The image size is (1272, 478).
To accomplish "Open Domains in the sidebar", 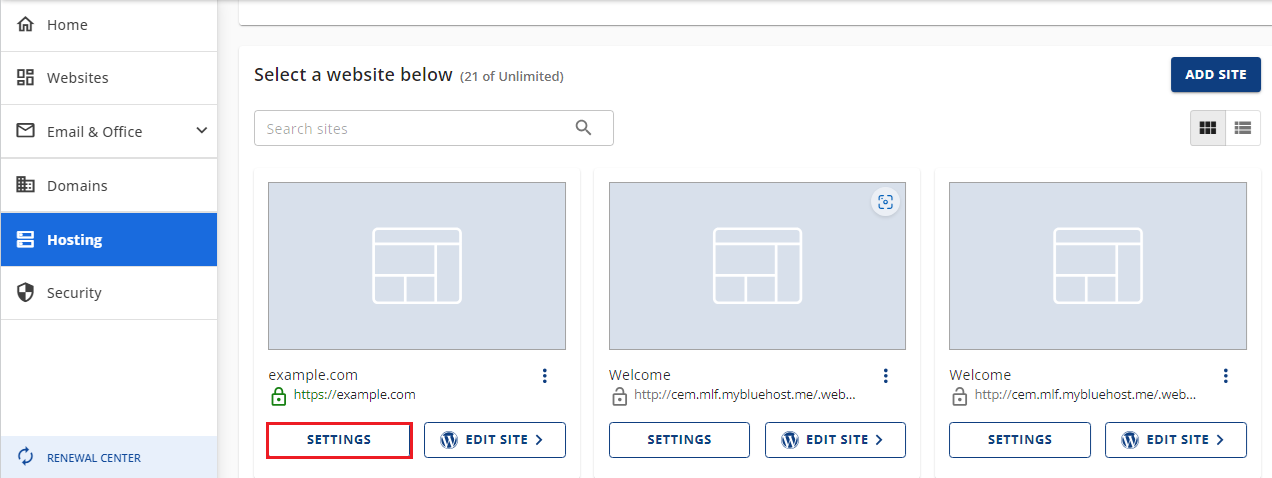I will coord(108,185).
